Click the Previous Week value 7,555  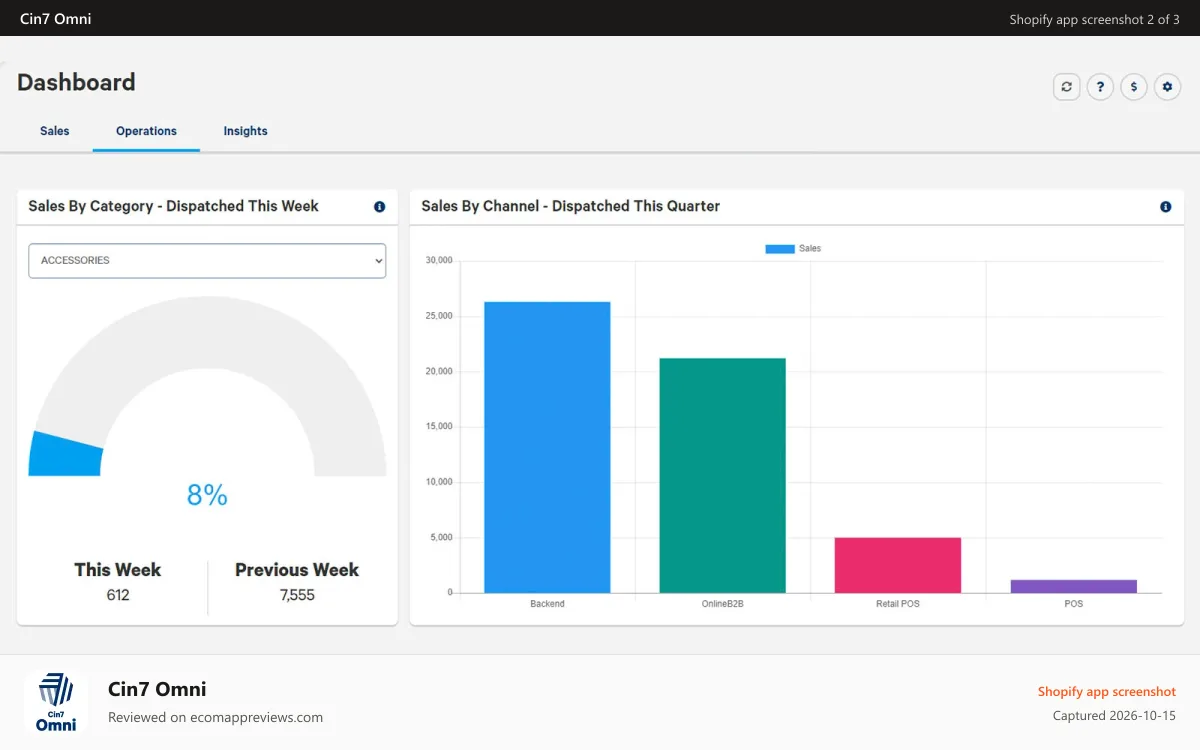coord(297,595)
